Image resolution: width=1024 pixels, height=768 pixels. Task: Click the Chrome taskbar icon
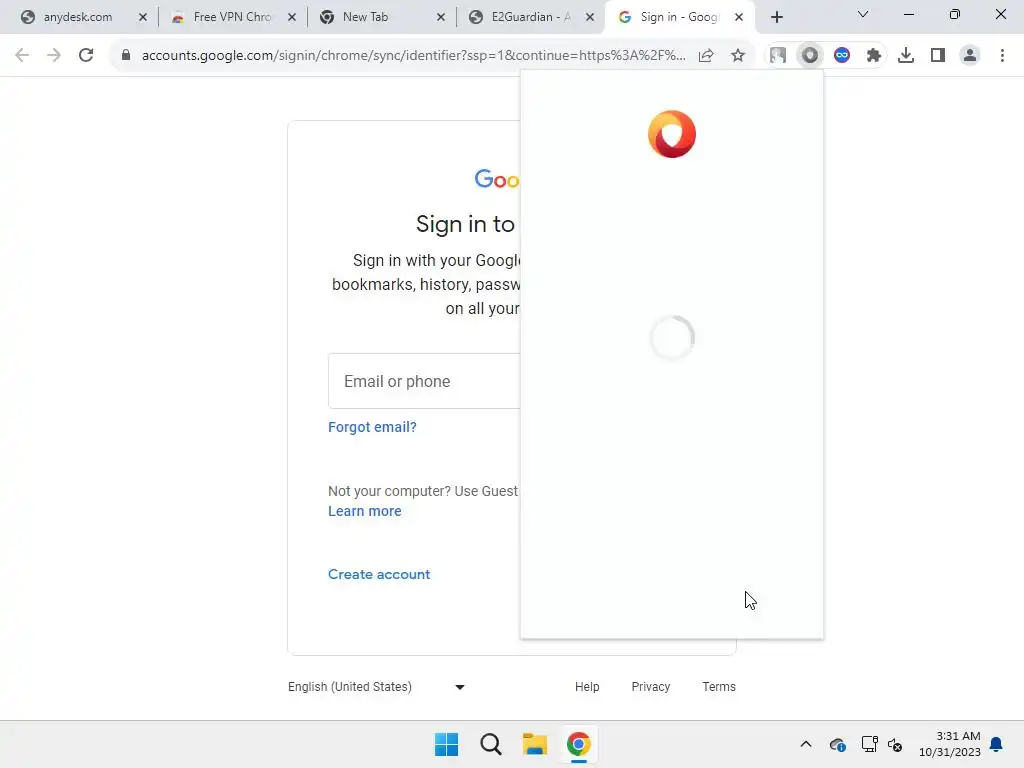(579, 744)
